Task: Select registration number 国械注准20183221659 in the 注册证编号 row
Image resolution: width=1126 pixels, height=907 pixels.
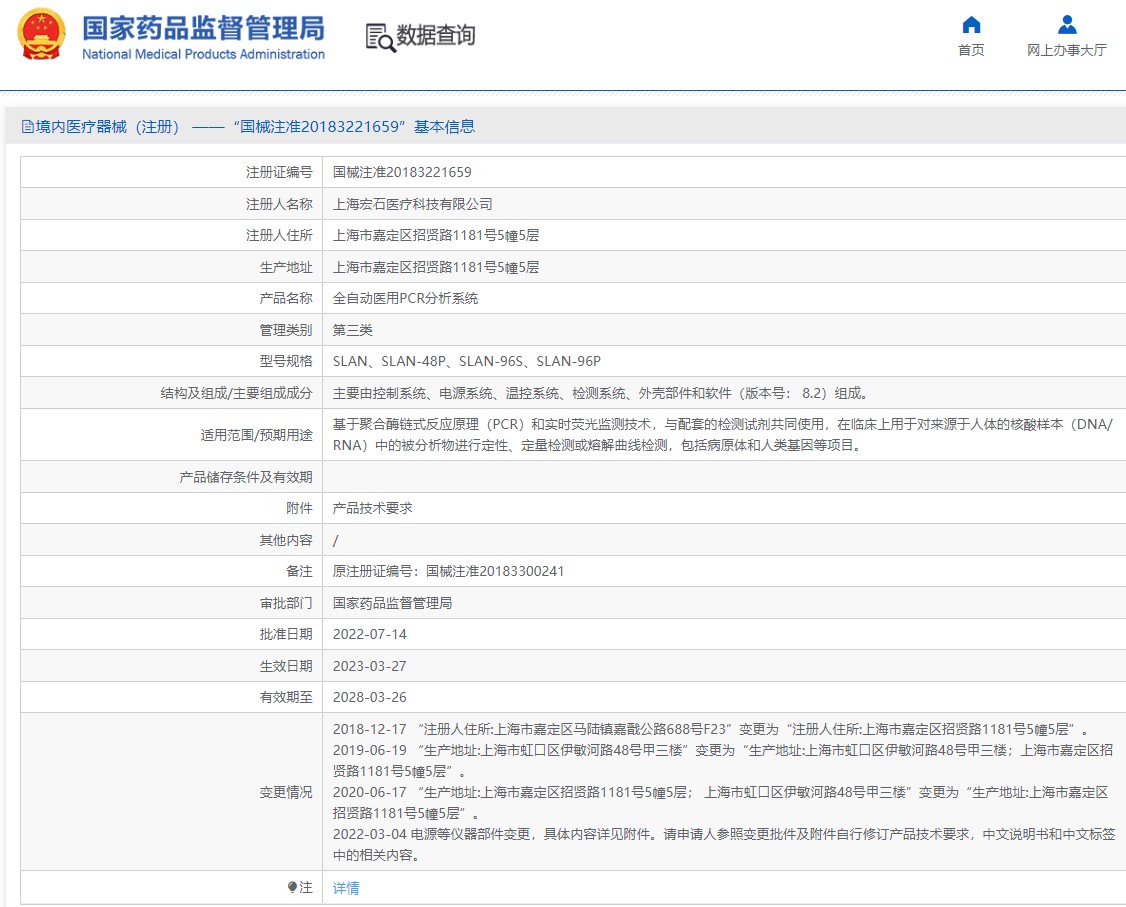Action: 402,172
